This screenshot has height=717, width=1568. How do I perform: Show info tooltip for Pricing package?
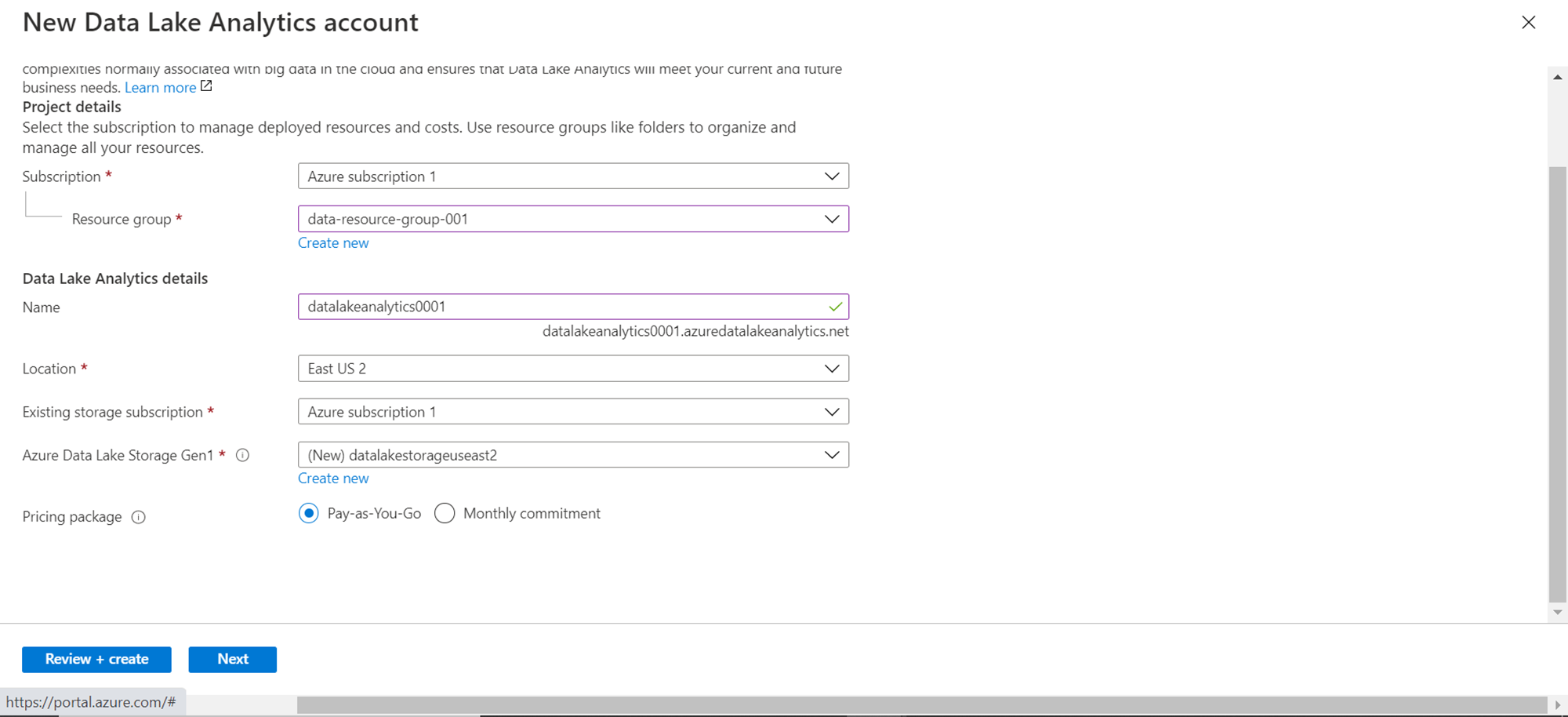[139, 517]
